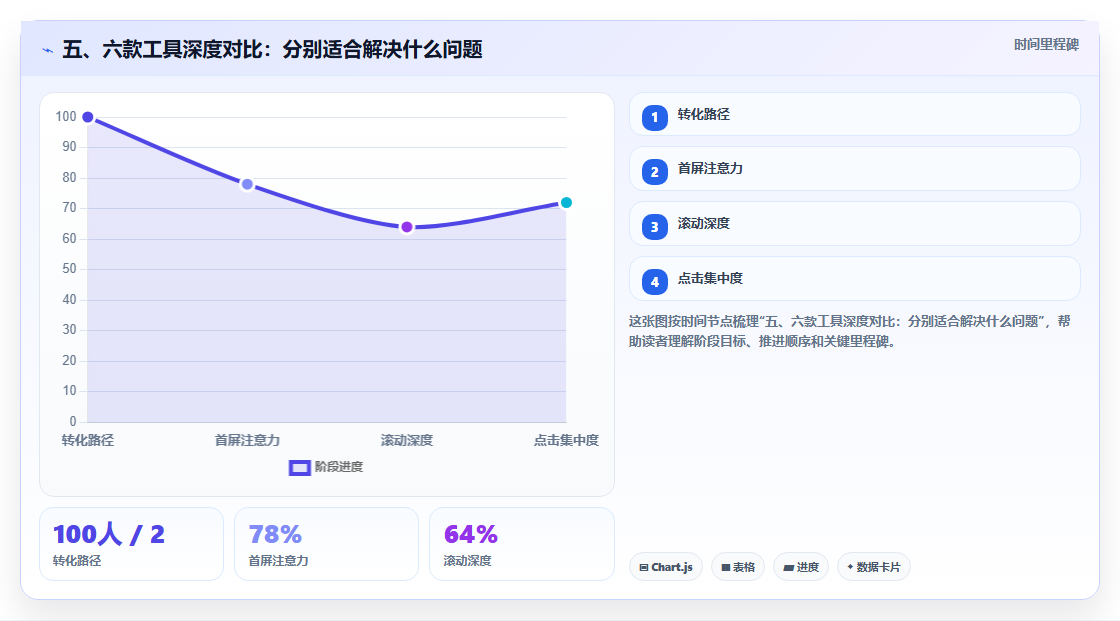Click the 点击集中度 x-axis label
1120x621 pixels.
566,440
